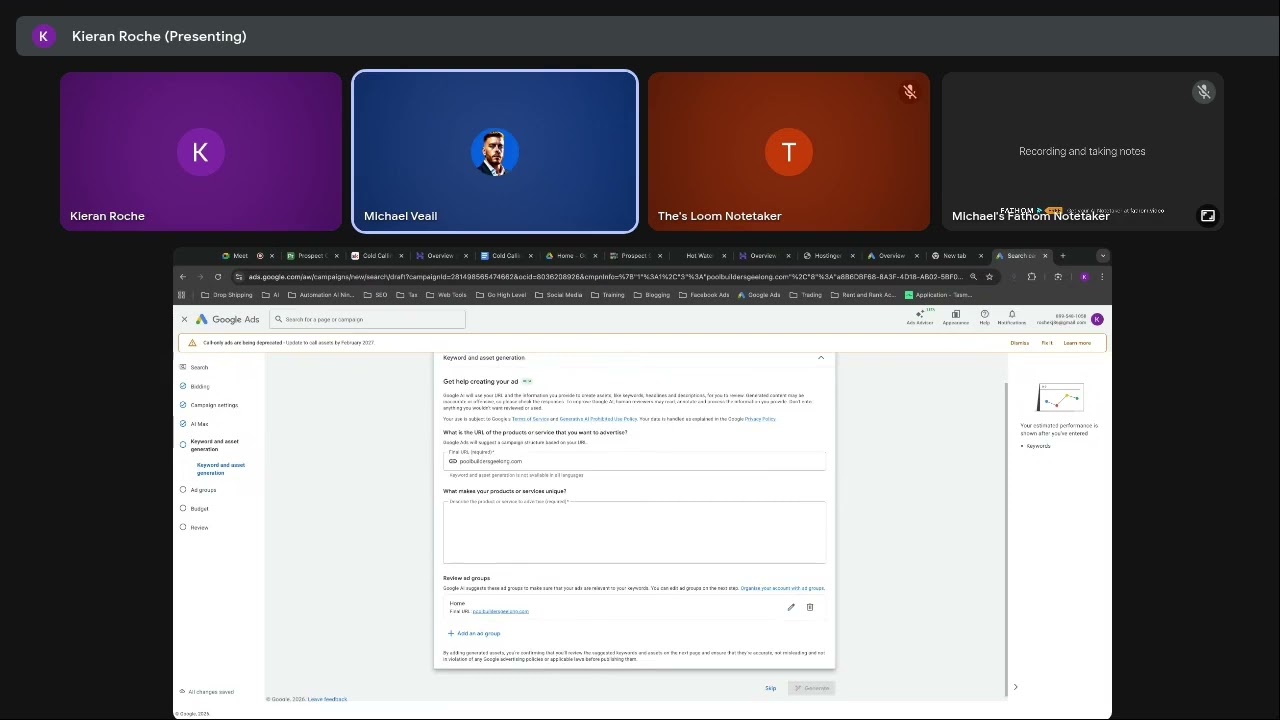Click Add an ad group
The height and width of the screenshot is (720, 1280).
pyautogui.click(x=474, y=633)
